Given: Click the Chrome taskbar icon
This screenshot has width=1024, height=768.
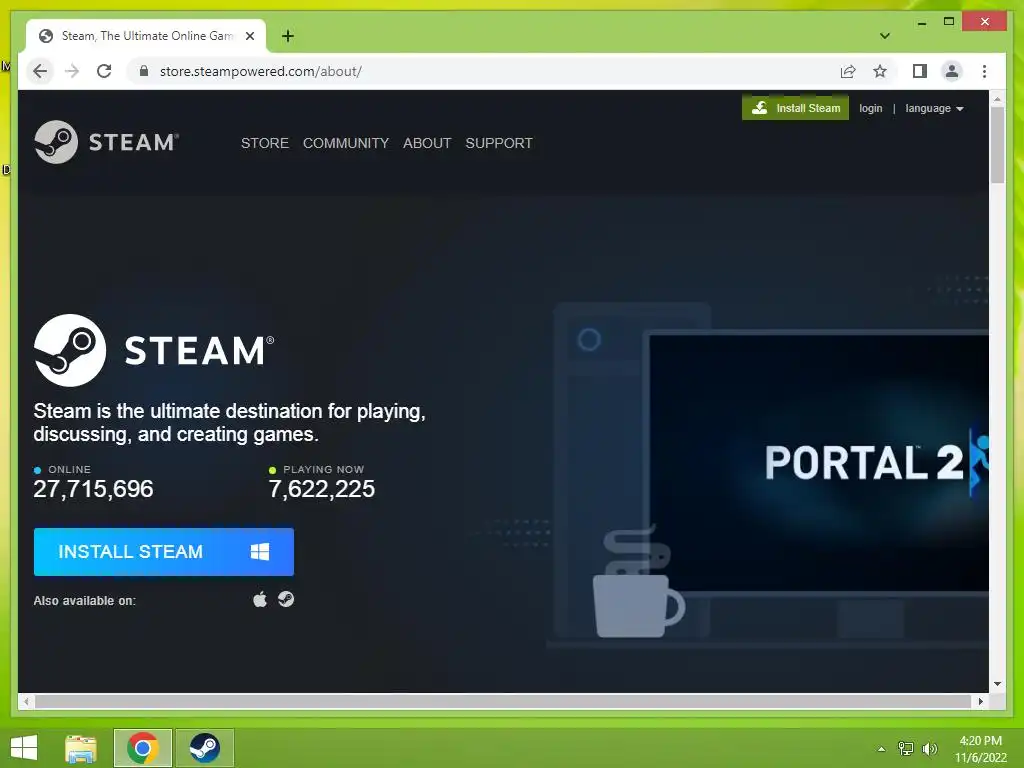Looking at the screenshot, I should coord(143,748).
